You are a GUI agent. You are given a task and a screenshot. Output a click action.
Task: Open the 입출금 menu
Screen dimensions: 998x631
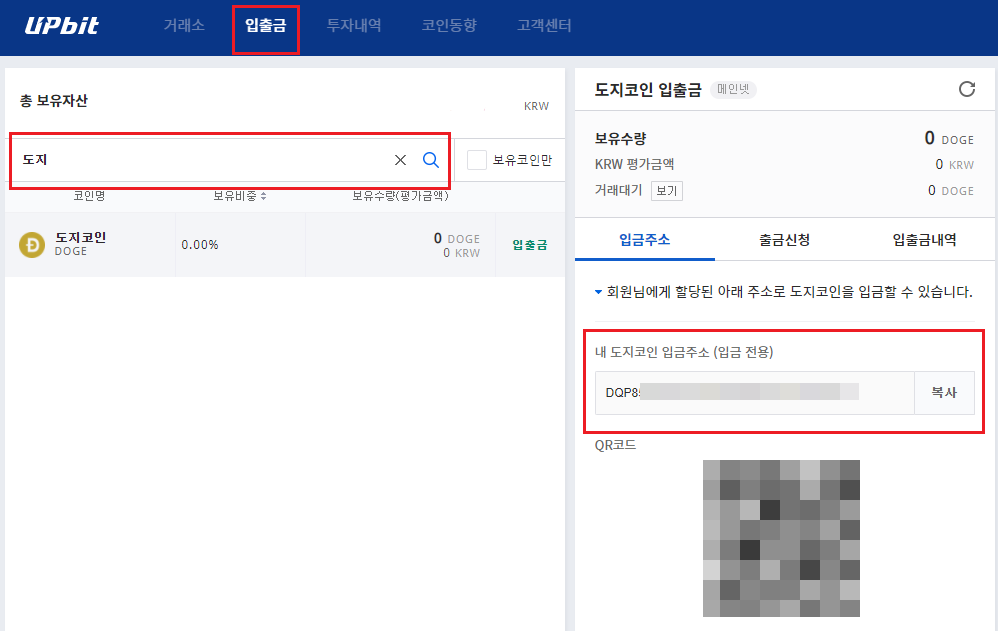[266, 25]
